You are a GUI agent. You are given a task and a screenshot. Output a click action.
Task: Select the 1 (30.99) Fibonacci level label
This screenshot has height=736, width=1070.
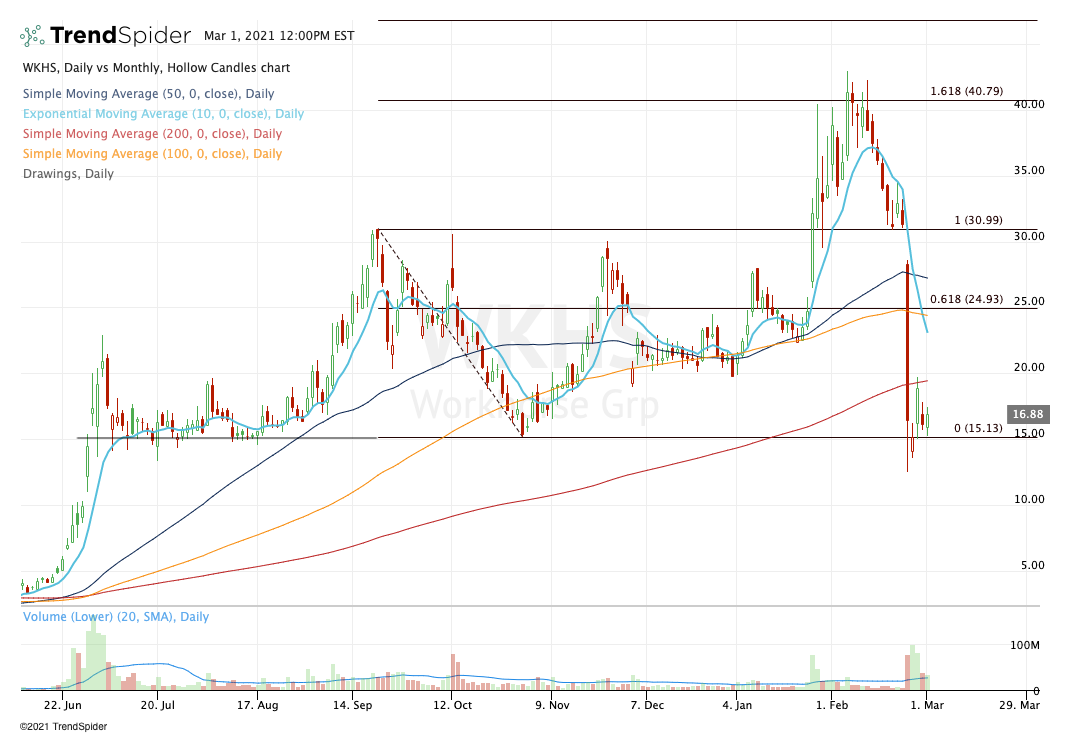point(978,220)
